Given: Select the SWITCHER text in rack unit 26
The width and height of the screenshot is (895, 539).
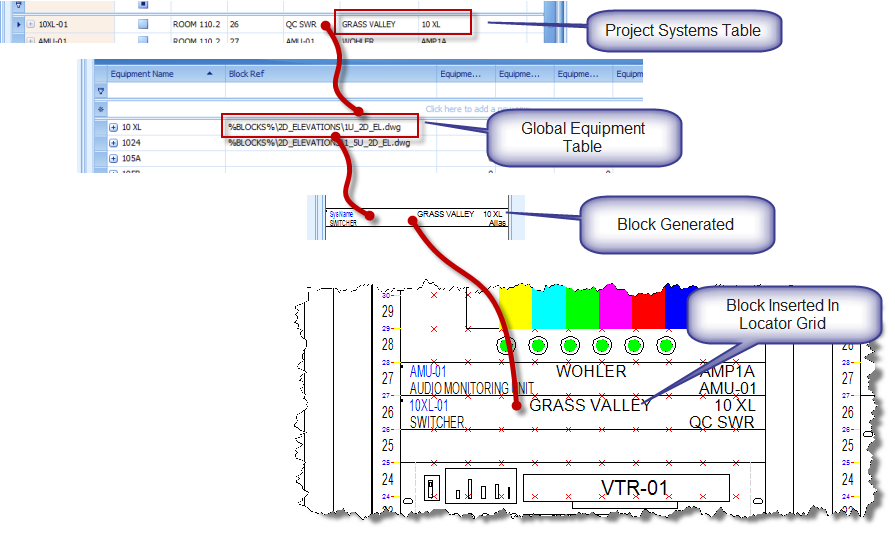Looking at the screenshot, I should pos(437,423).
